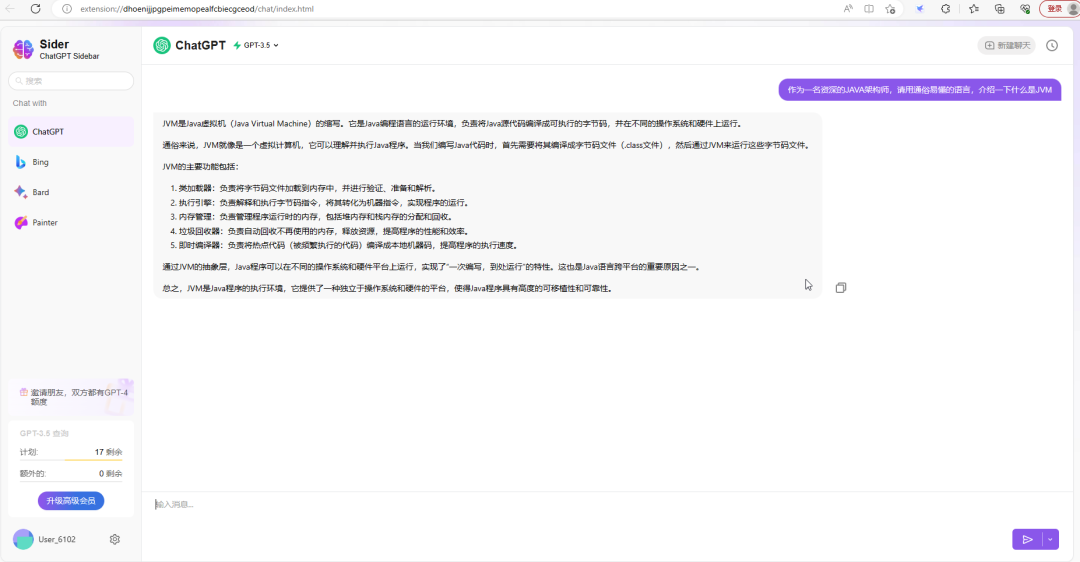
Task: Open the favorites list icon
Action: click(x=974, y=9)
